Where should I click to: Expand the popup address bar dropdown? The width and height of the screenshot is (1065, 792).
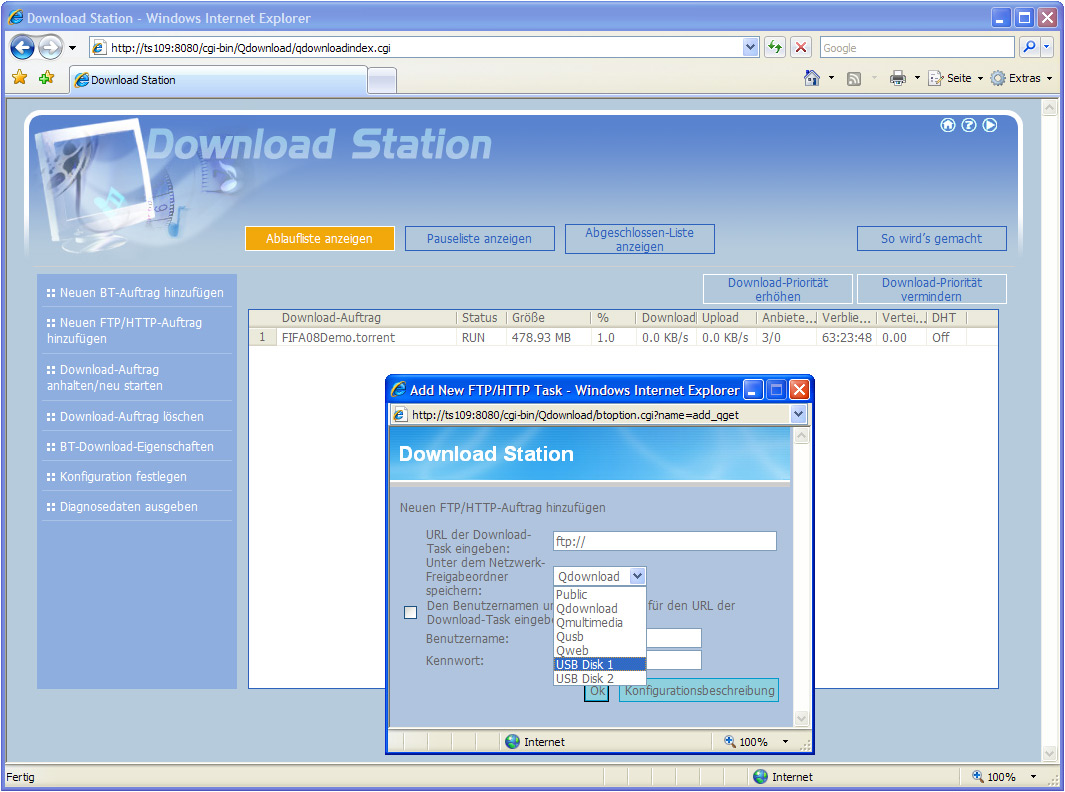(798, 414)
